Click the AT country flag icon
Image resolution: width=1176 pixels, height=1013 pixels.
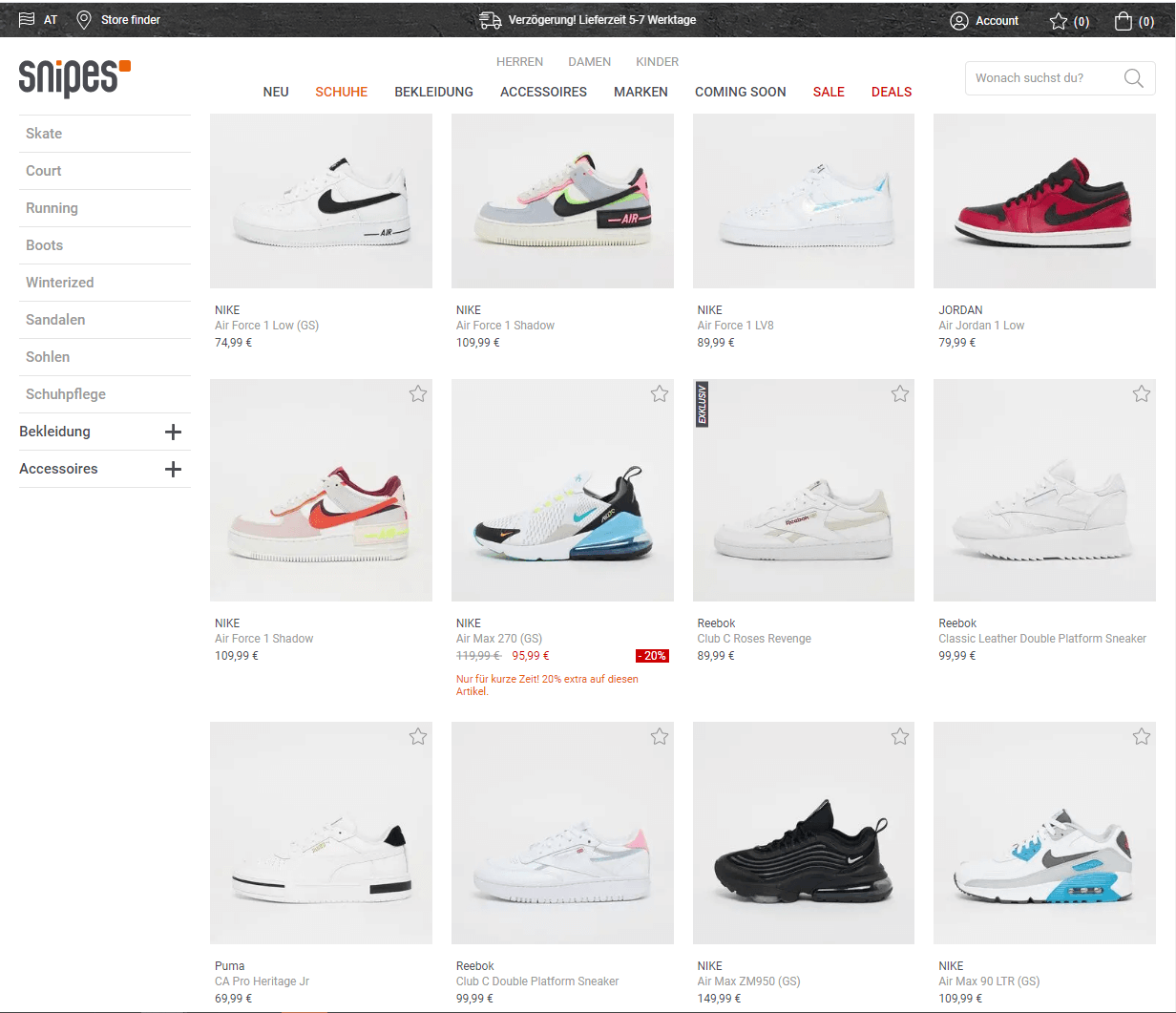(x=27, y=20)
